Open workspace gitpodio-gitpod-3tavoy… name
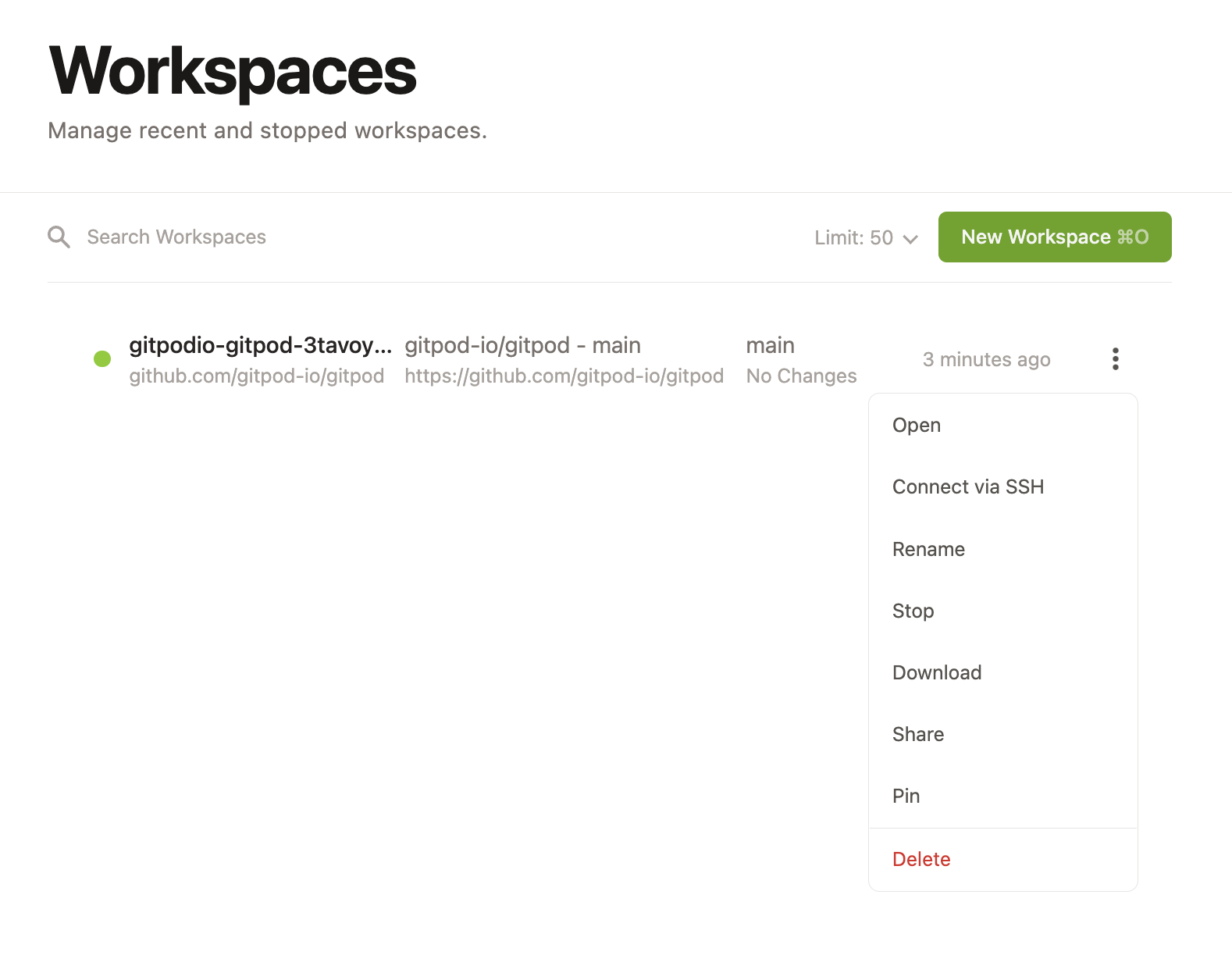Viewport: 1232px width, 973px height. (x=261, y=345)
